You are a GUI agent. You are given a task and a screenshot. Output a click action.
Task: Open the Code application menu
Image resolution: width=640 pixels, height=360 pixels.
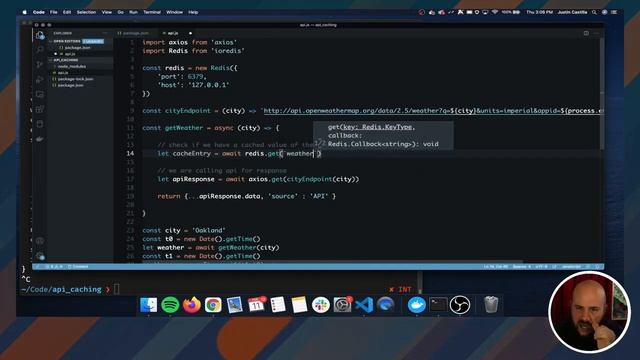click(x=39, y=12)
